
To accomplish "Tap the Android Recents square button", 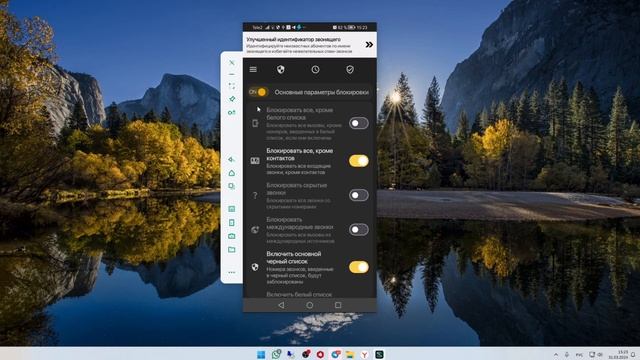I will 338,305.
